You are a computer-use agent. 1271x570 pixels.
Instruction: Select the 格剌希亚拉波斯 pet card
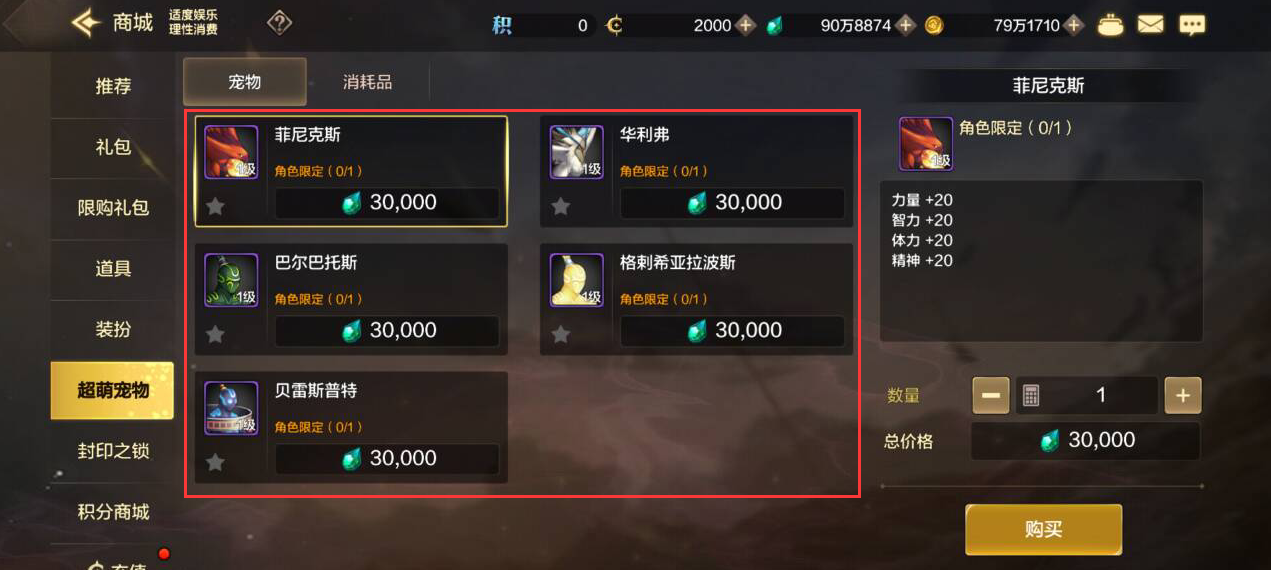tap(697, 299)
